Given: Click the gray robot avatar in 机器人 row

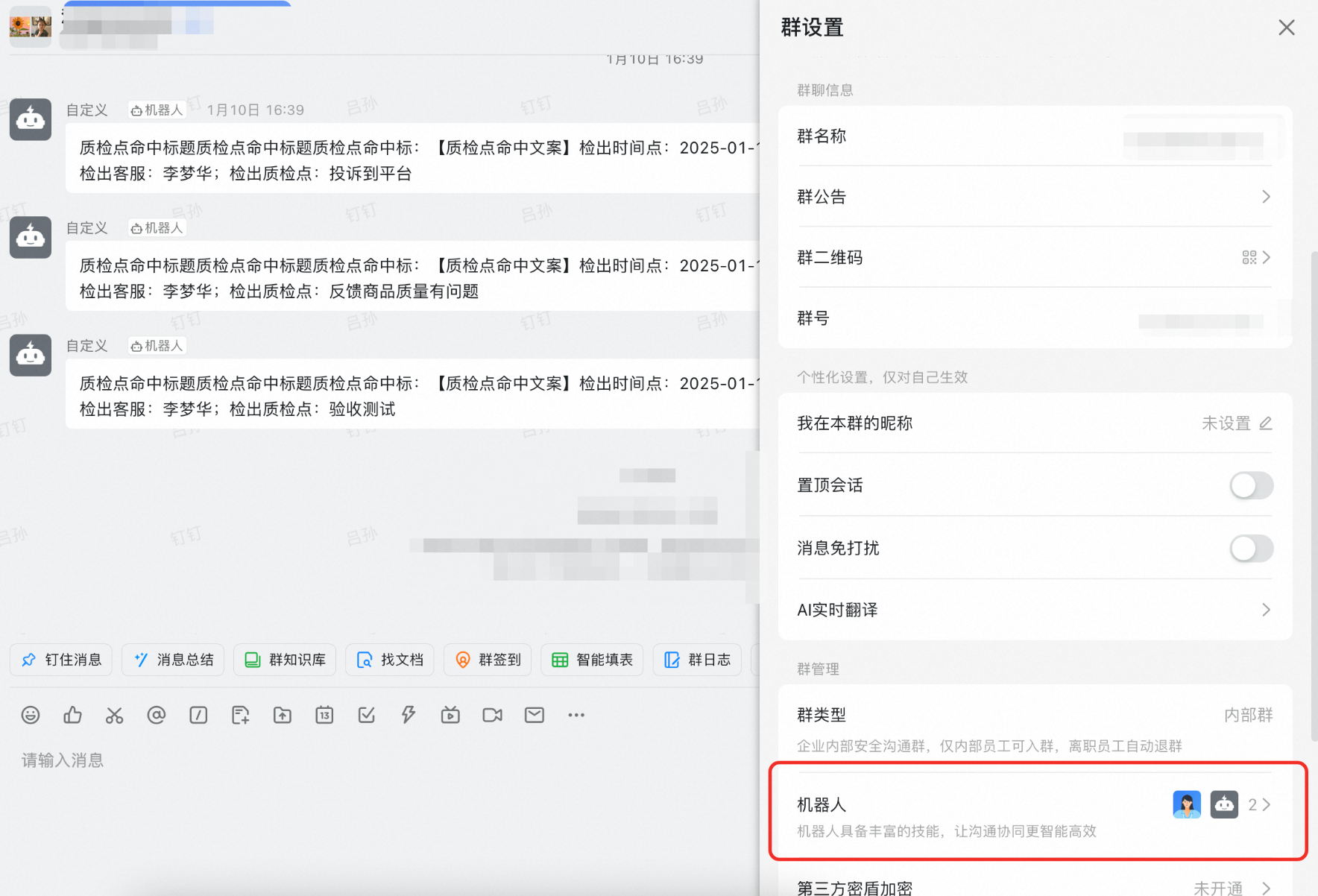Looking at the screenshot, I should pyautogui.click(x=1224, y=804).
